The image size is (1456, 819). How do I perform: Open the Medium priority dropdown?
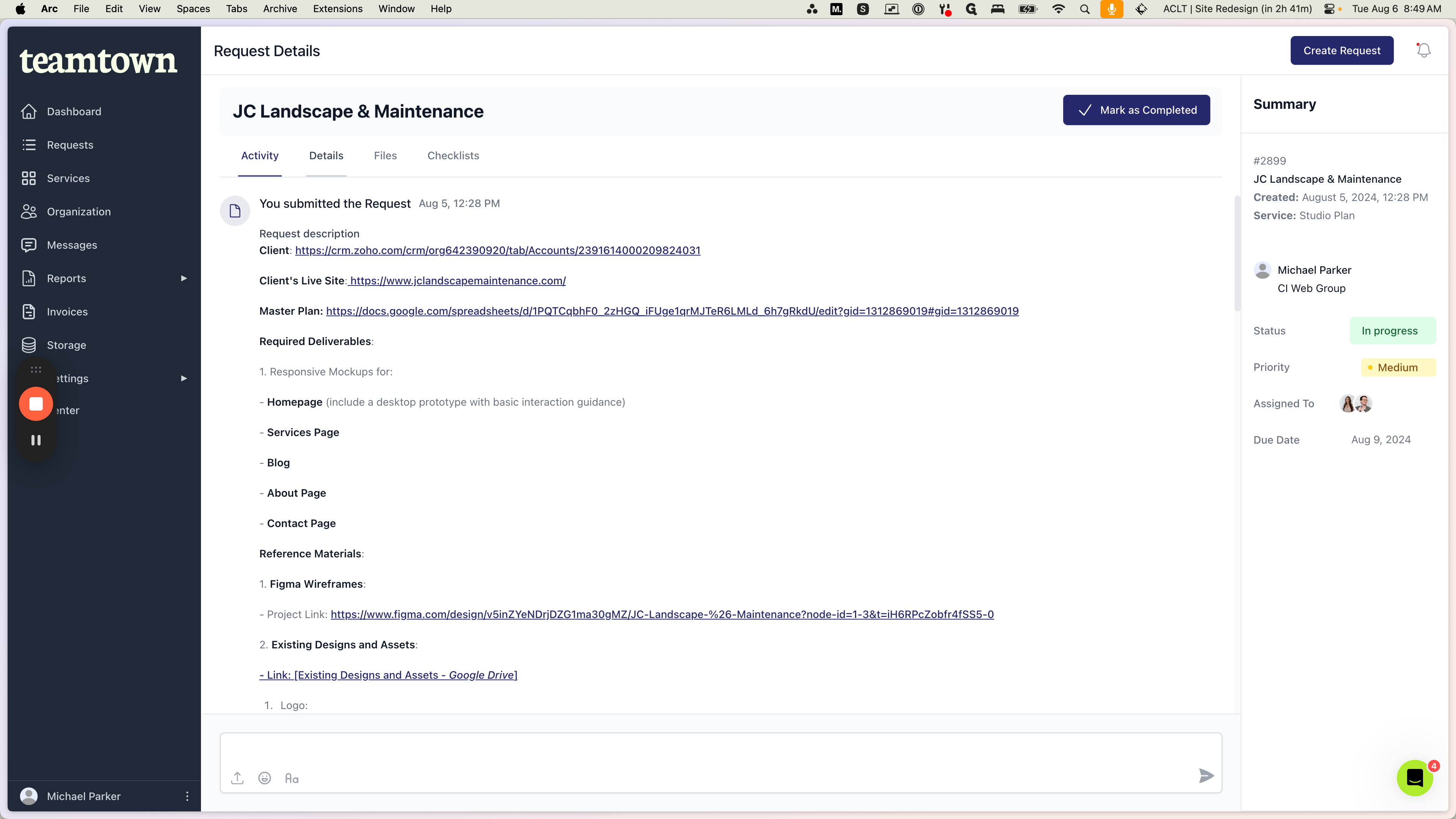(x=1398, y=367)
